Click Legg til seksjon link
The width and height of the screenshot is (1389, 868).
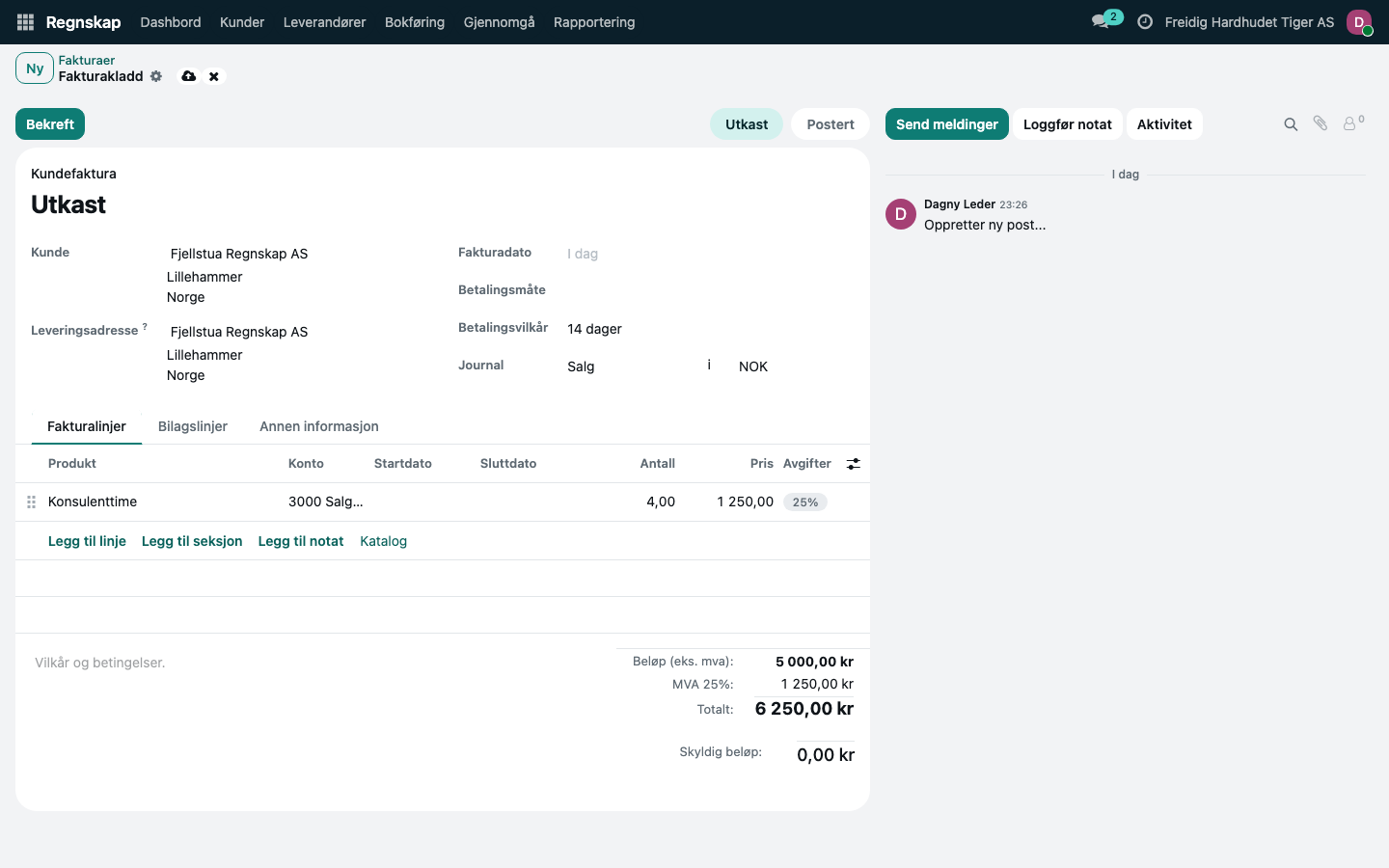[192, 541]
